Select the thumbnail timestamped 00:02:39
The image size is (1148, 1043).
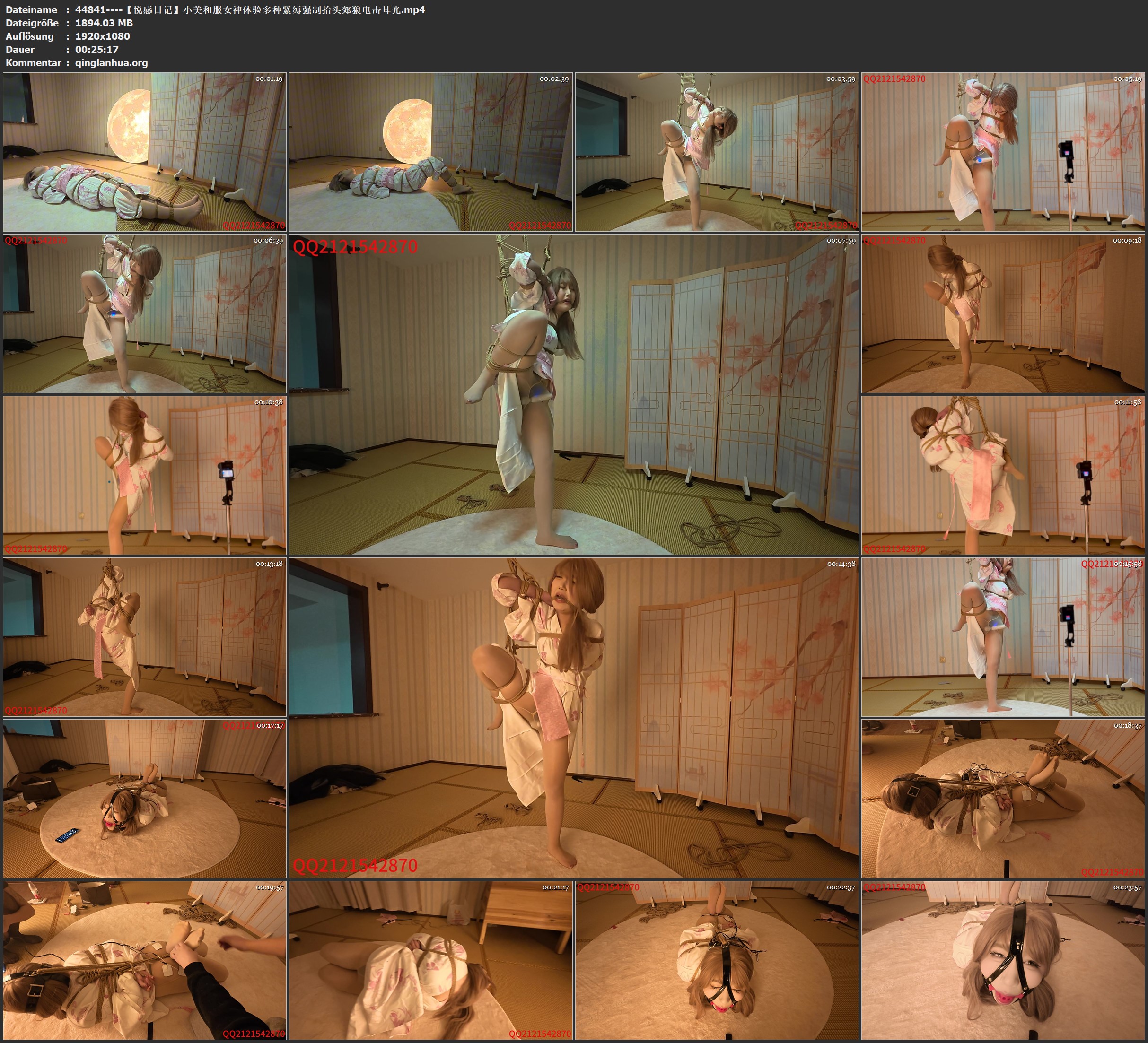431,152
